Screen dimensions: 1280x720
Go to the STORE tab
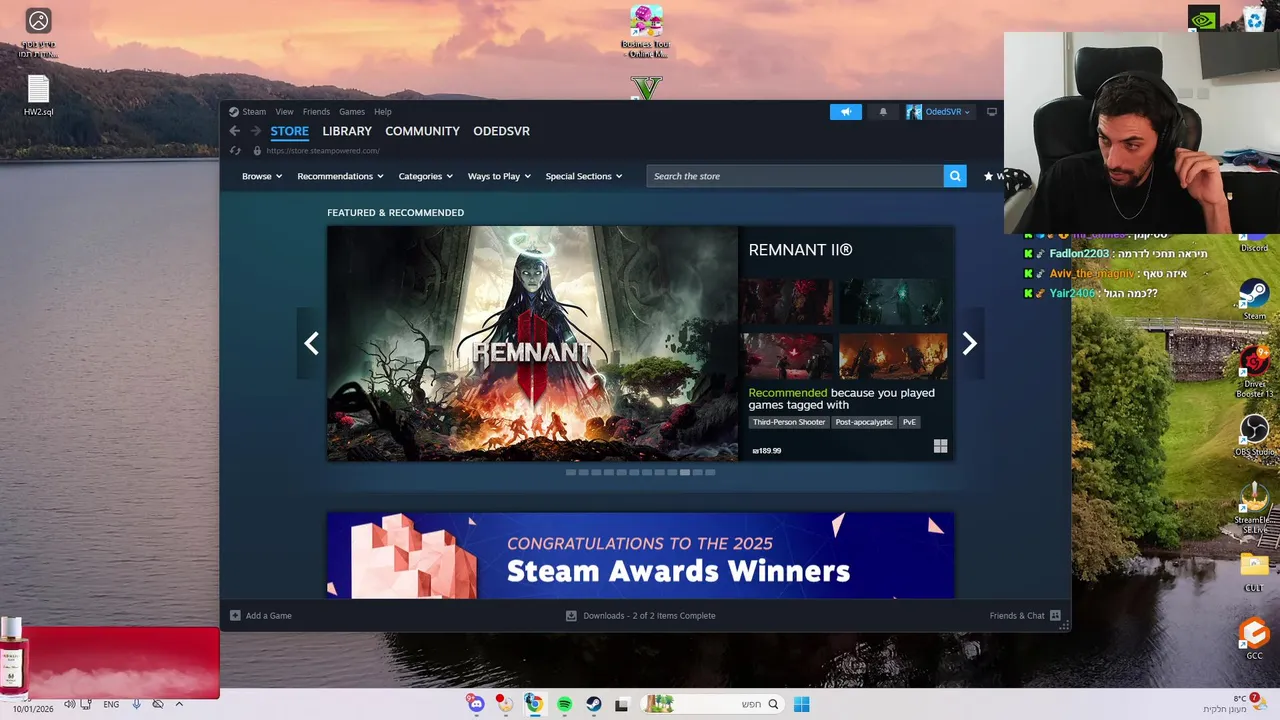pyautogui.click(x=289, y=131)
